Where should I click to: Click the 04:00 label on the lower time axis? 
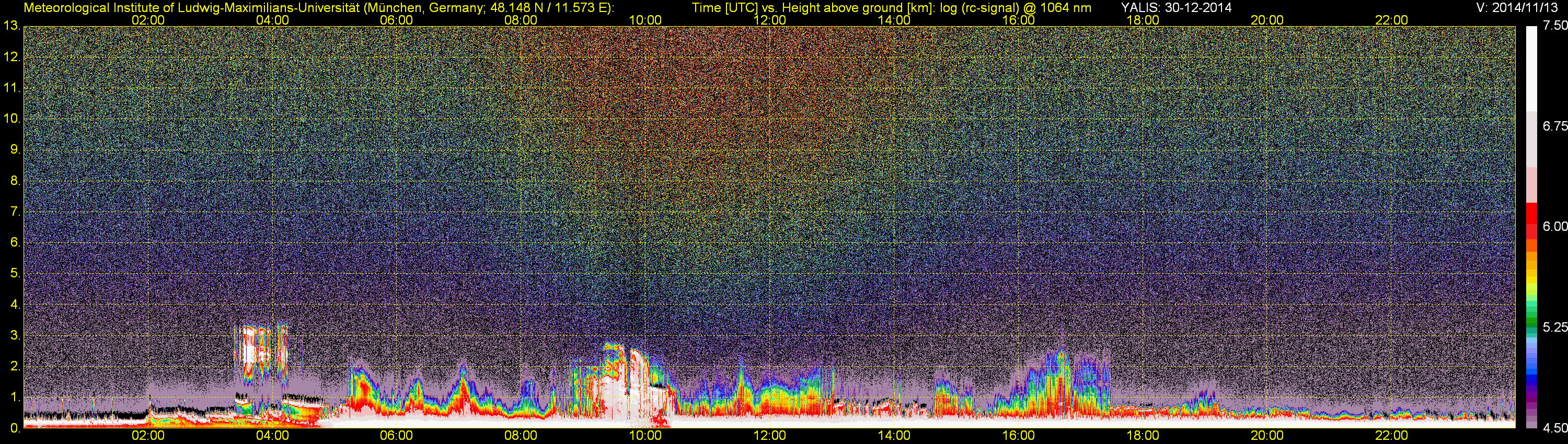tap(272, 436)
